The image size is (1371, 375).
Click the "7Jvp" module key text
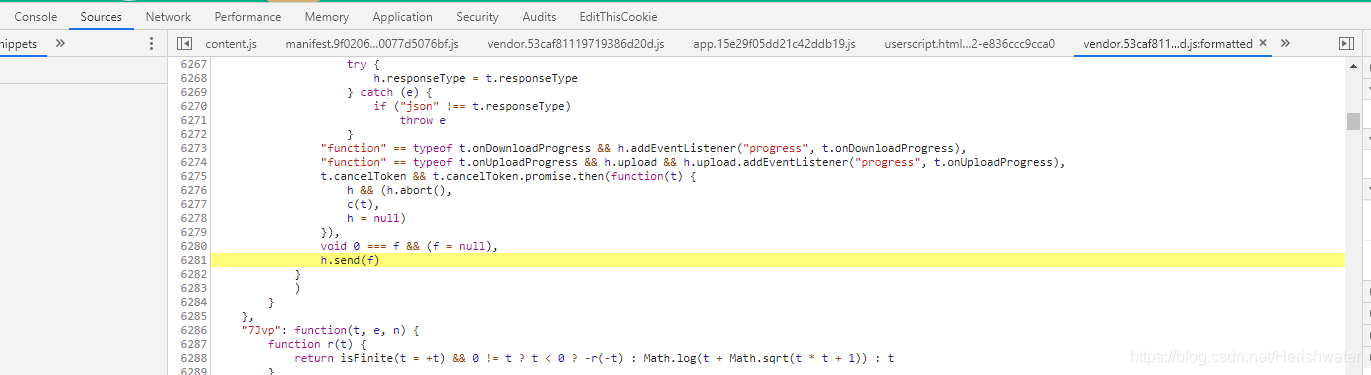pyautogui.click(x=261, y=330)
